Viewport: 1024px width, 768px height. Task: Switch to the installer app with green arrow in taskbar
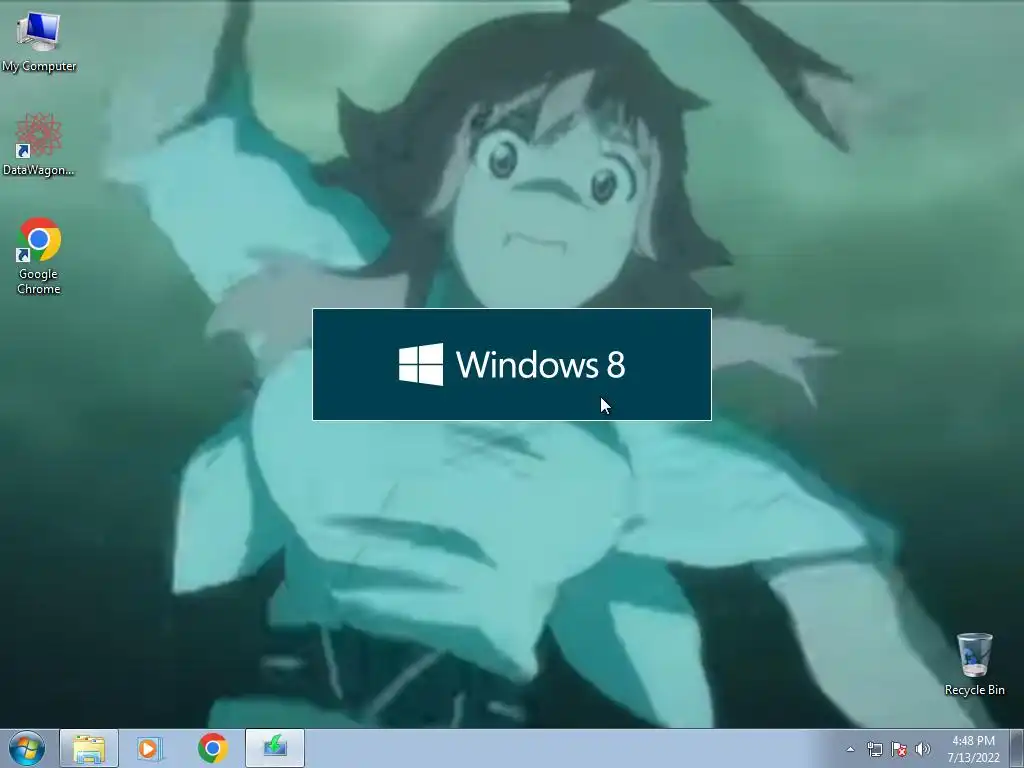[275, 748]
